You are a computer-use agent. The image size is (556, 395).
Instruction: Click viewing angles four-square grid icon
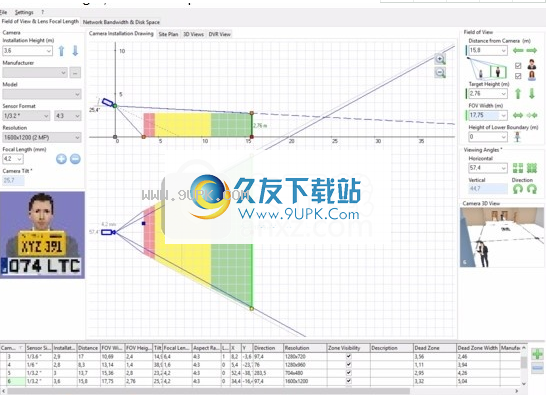[x=518, y=168]
